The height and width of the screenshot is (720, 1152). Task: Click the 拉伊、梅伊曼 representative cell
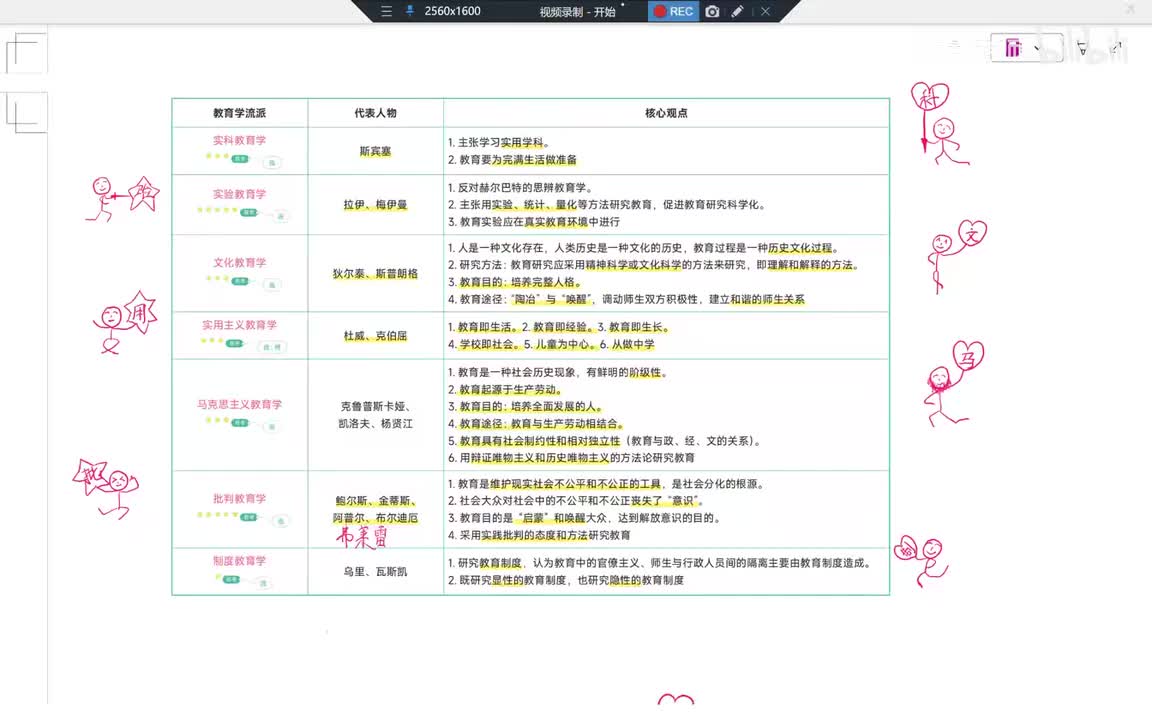tap(375, 204)
